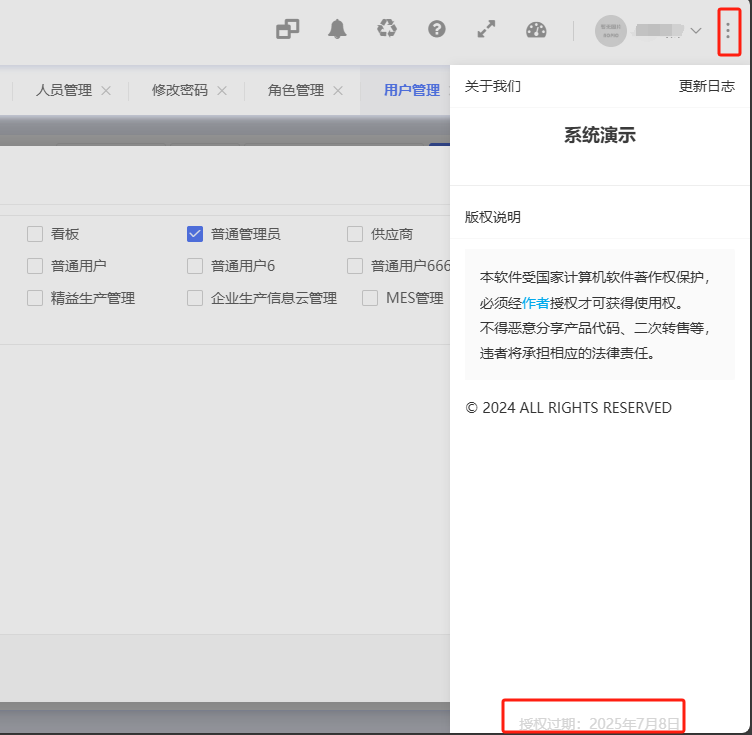
Task: Check the 看板 role checkbox
Action: click(35, 234)
